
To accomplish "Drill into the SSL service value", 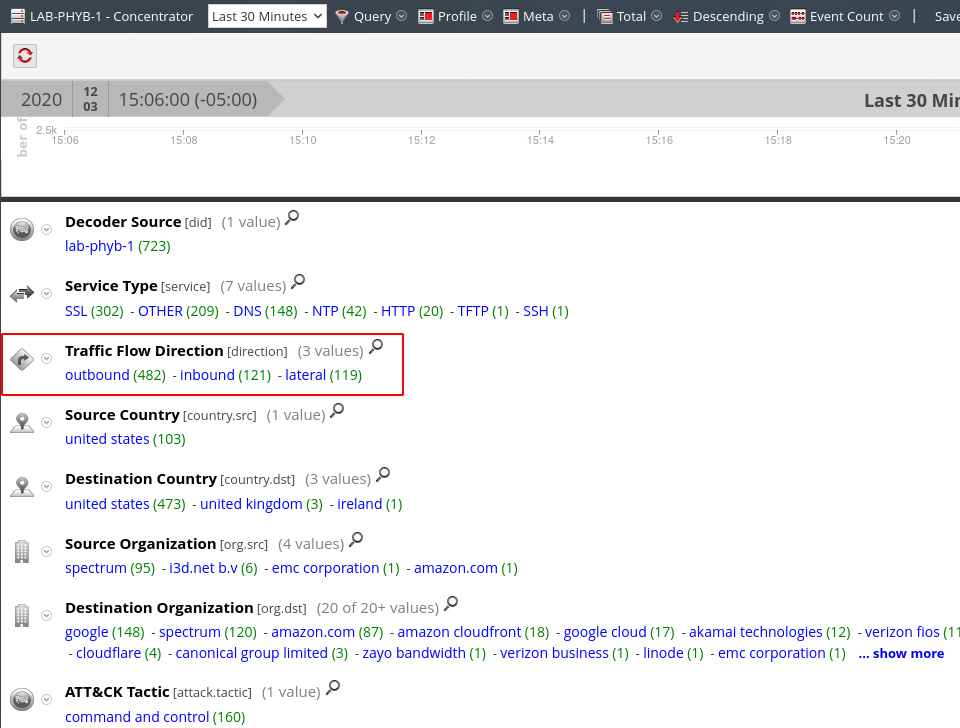I will [x=76, y=311].
